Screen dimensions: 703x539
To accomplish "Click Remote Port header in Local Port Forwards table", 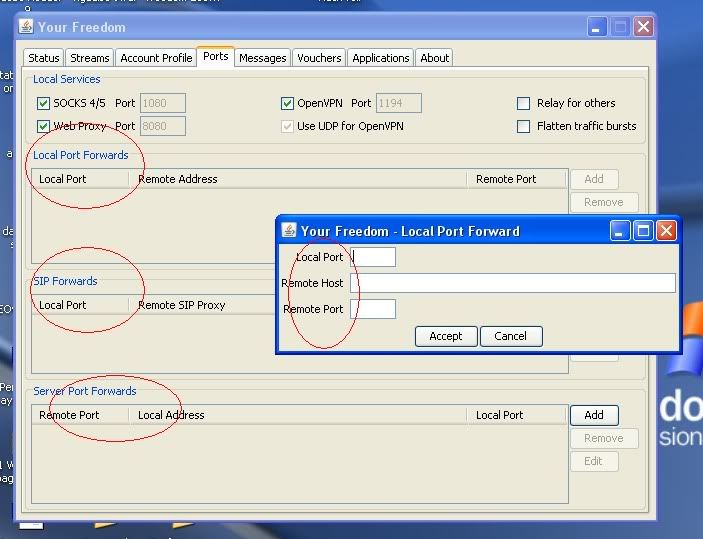I will (517, 179).
